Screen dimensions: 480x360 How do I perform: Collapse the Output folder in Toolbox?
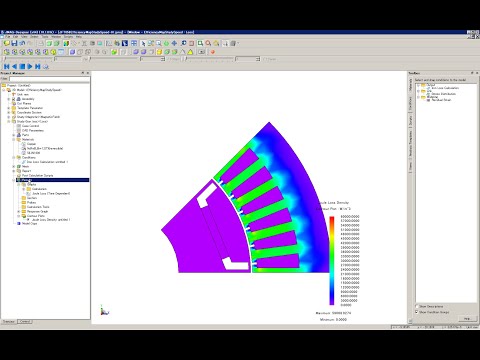point(418,85)
